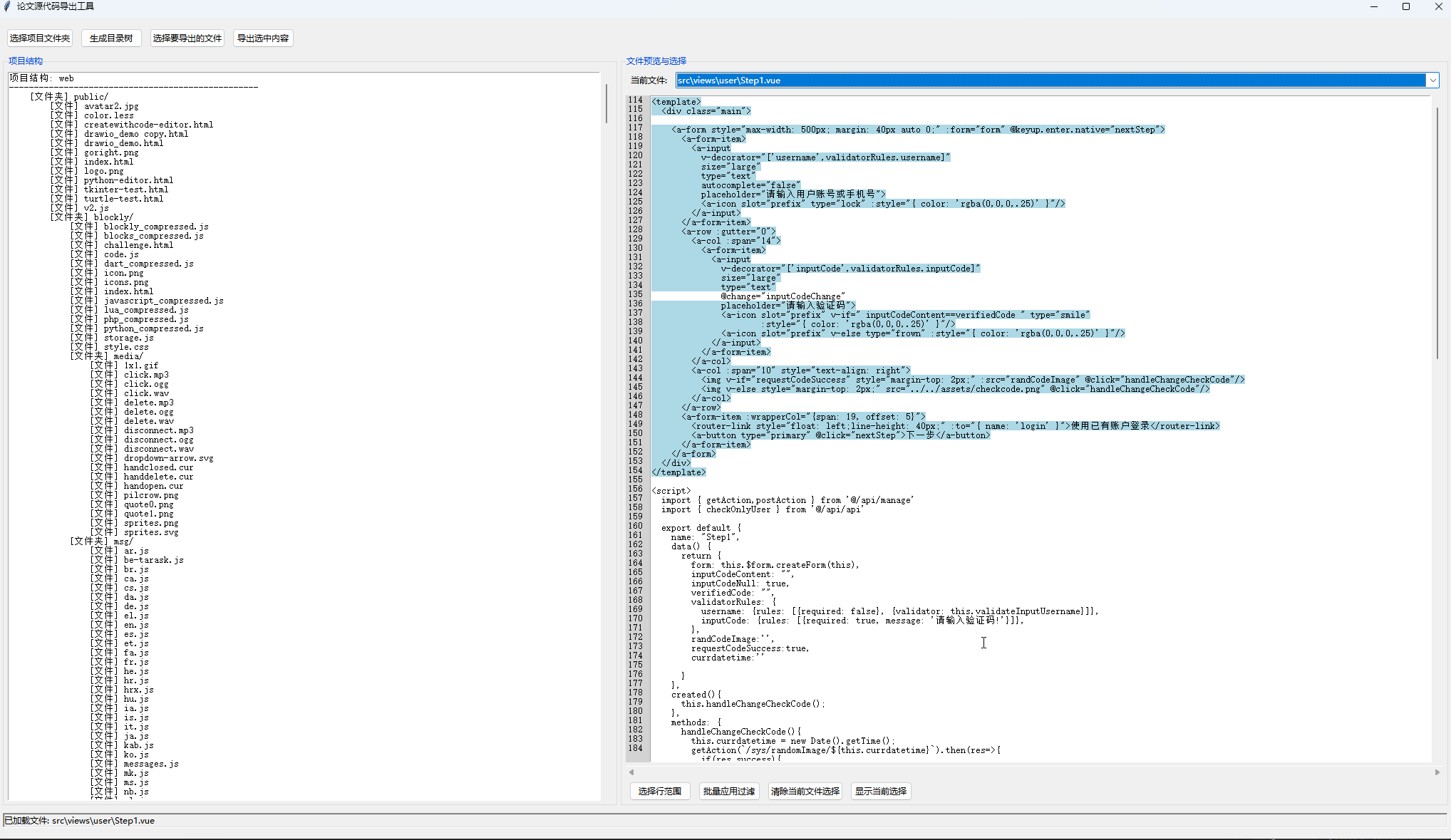Click the drawio_demo copy.html entry
The width and height of the screenshot is (1451, 840).
pos(119,134)
